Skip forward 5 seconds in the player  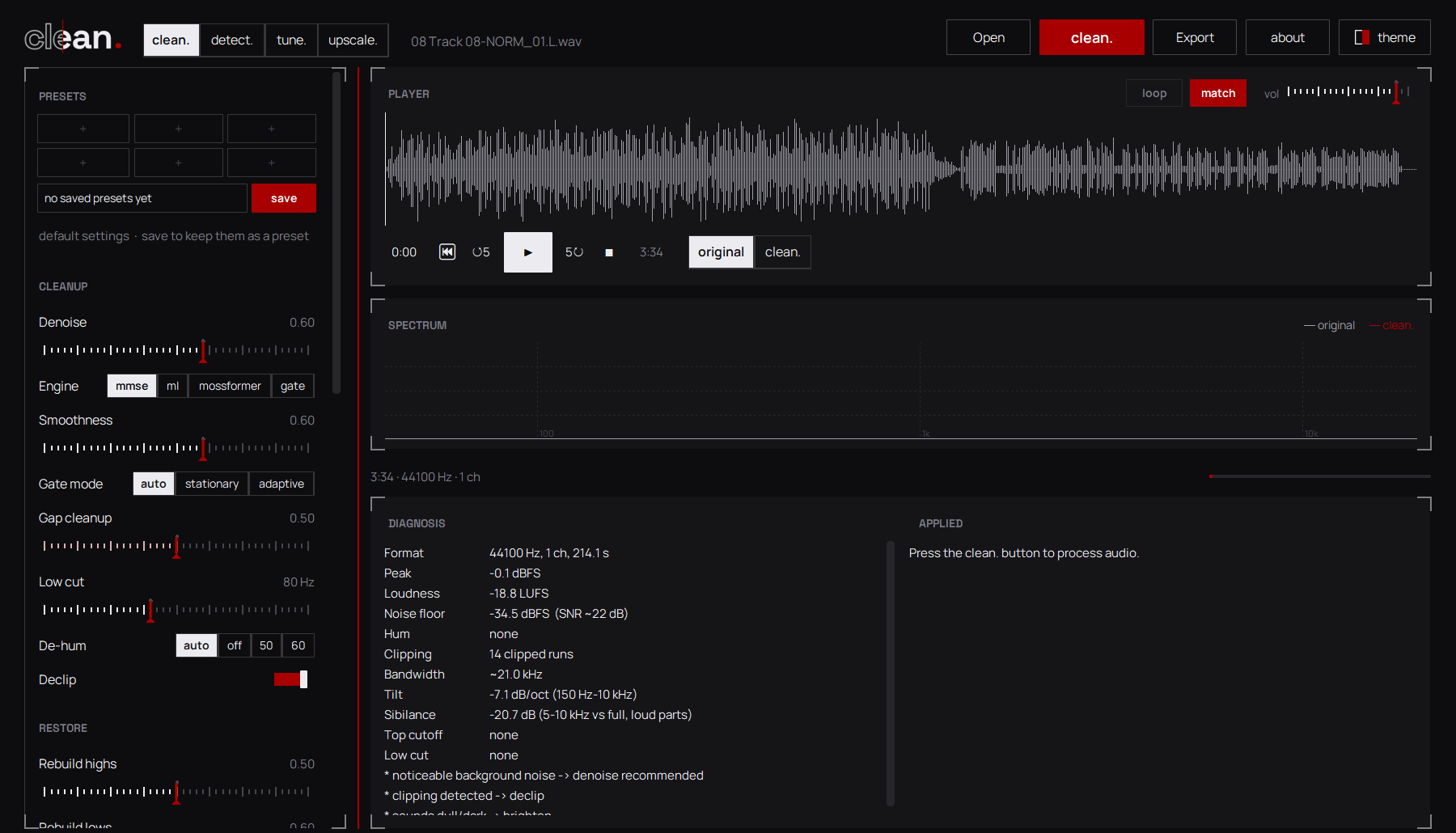pos(574,252)
